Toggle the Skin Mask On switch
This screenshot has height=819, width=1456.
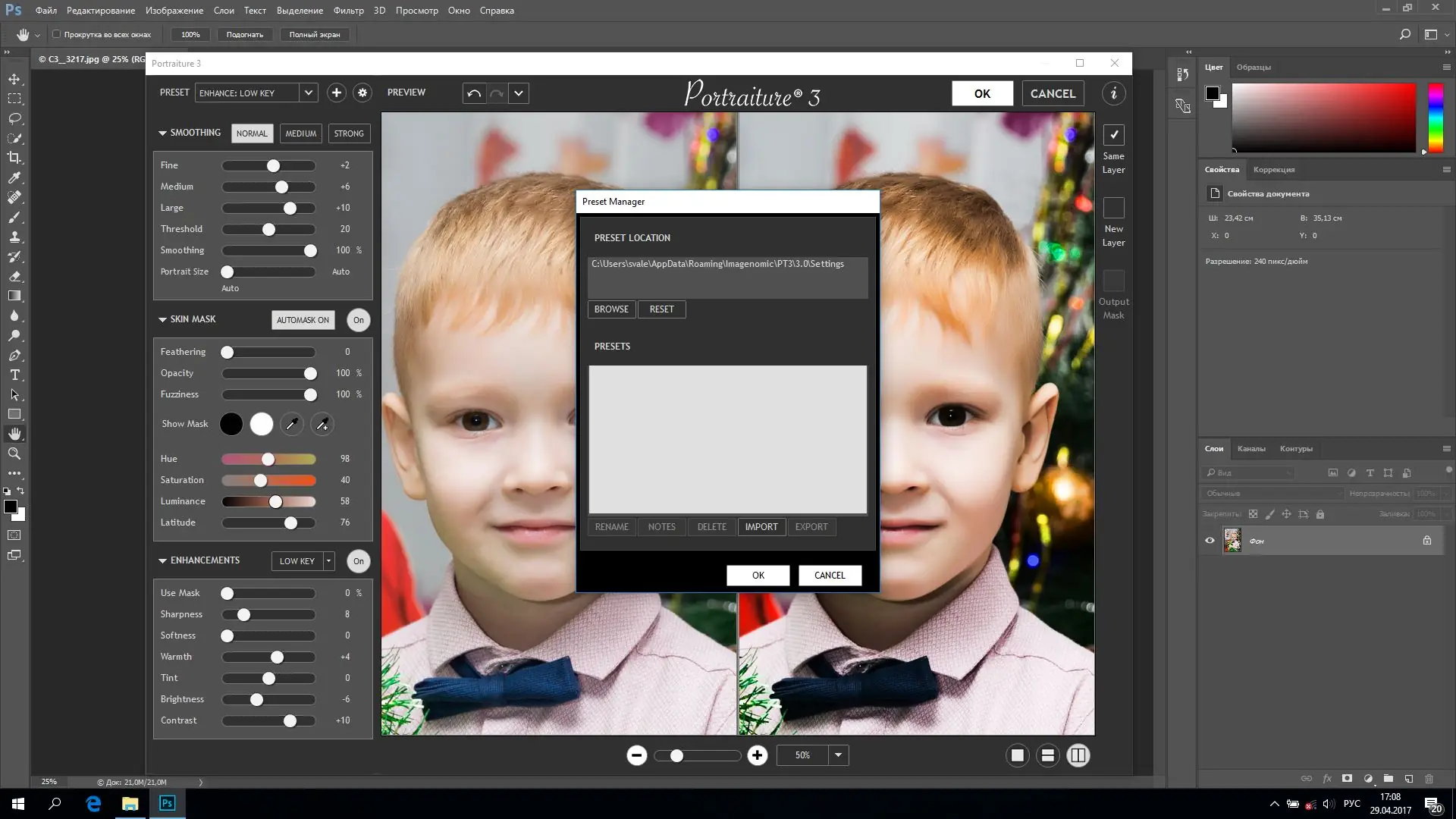(x=358, y=320)
